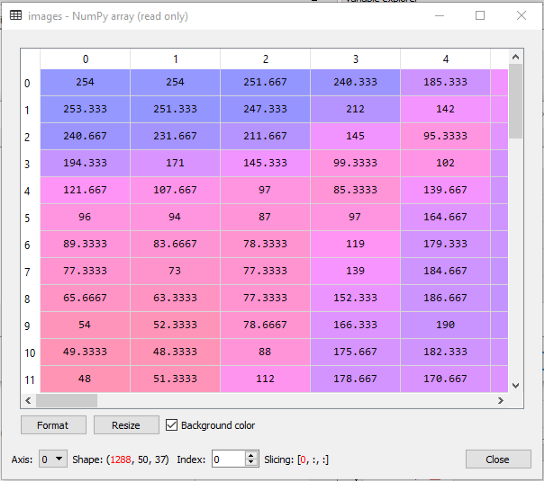The height and width of the screenshot is (481, 544).
Task: Click the scroll up arrow of table
Action: tap(516, 57)
